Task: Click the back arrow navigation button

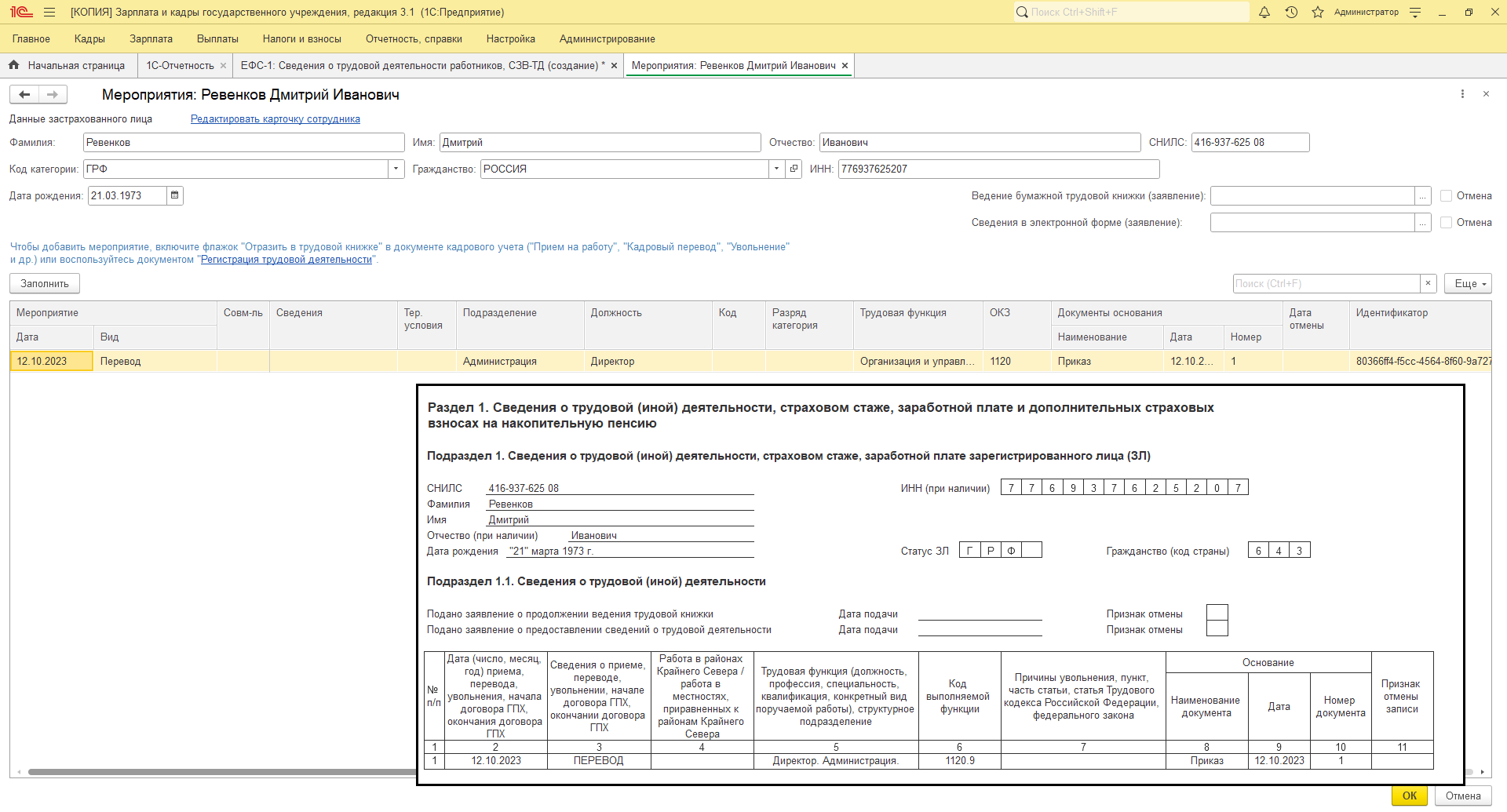Action: (x=24, y=95)
